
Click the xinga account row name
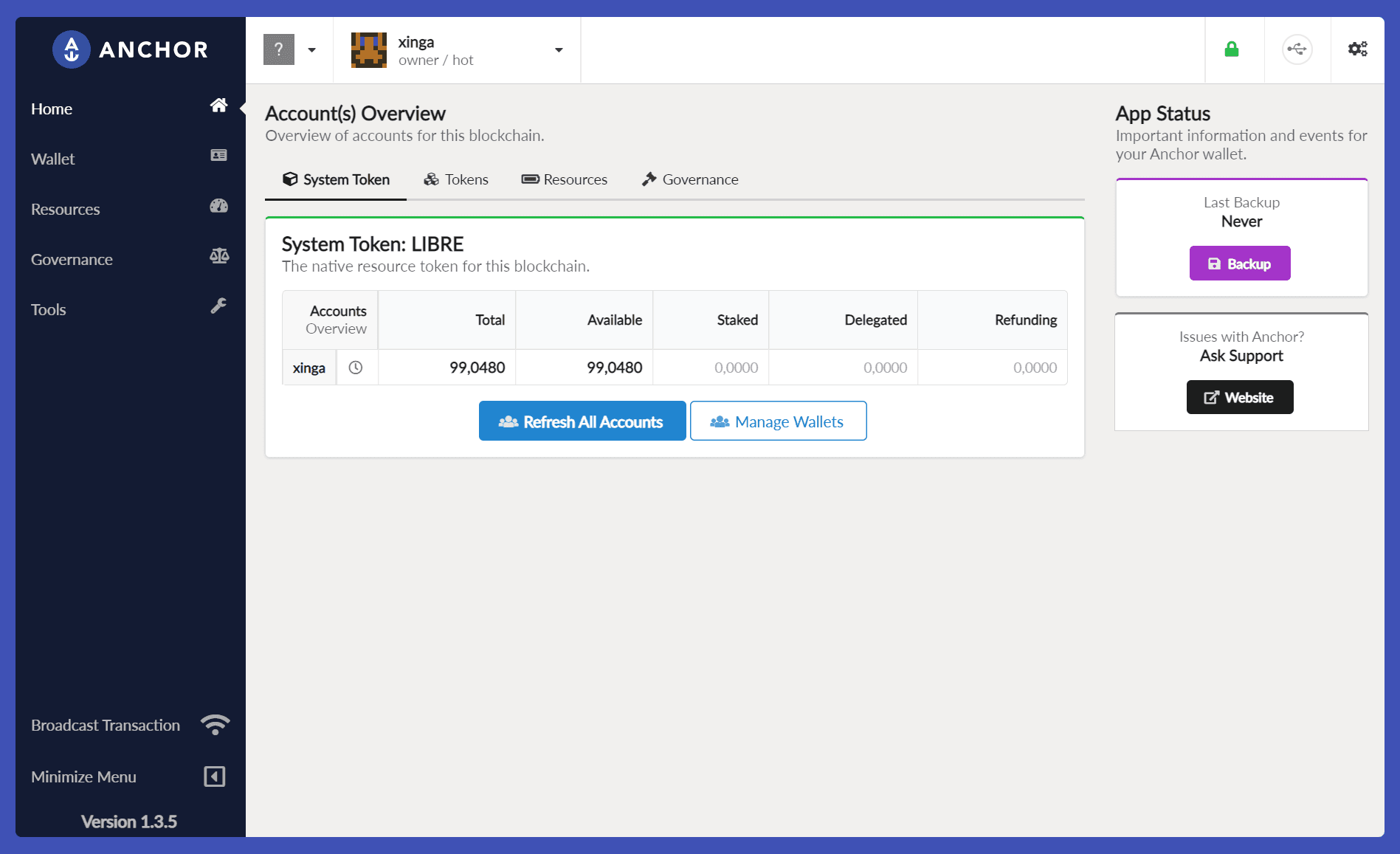(x=308, y=368)
